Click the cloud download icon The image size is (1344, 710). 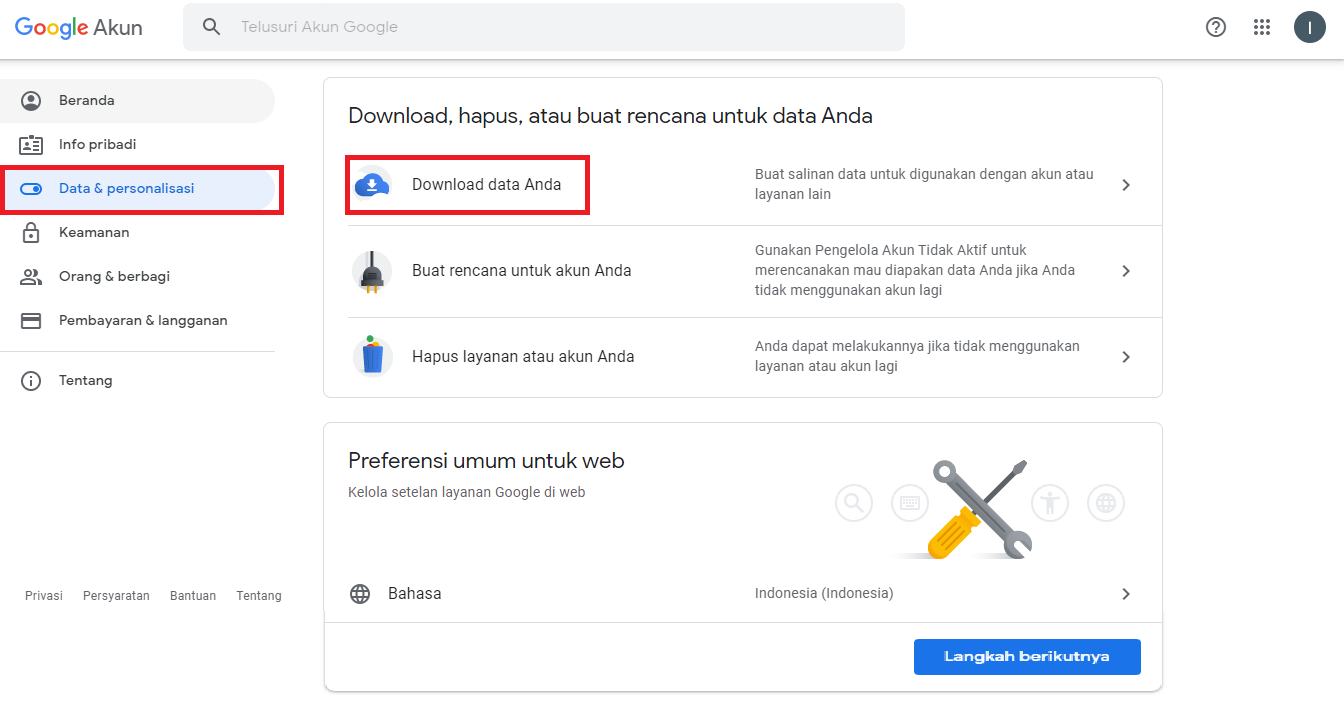(x=372, y=185)
